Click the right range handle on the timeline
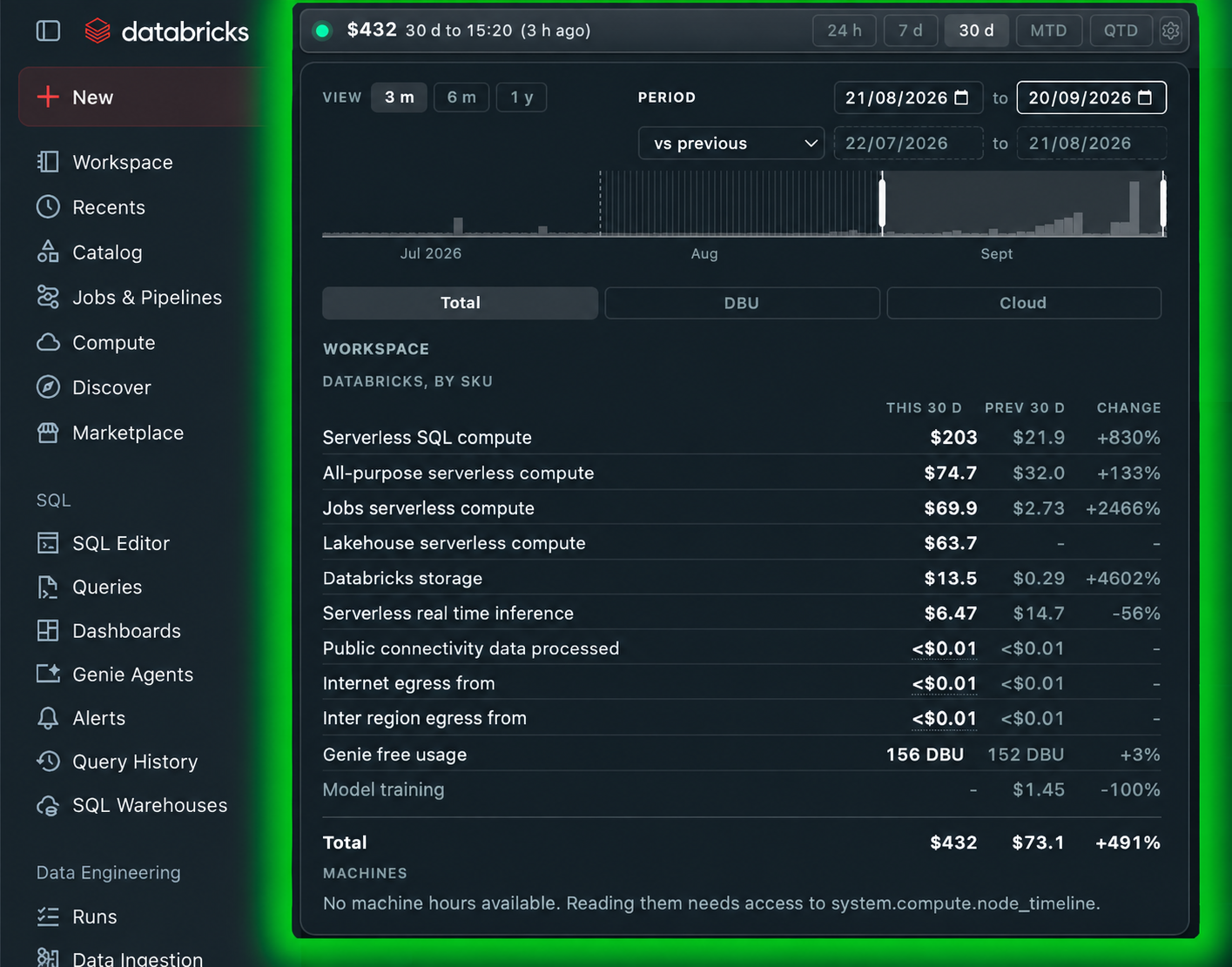 point(1163,204)
